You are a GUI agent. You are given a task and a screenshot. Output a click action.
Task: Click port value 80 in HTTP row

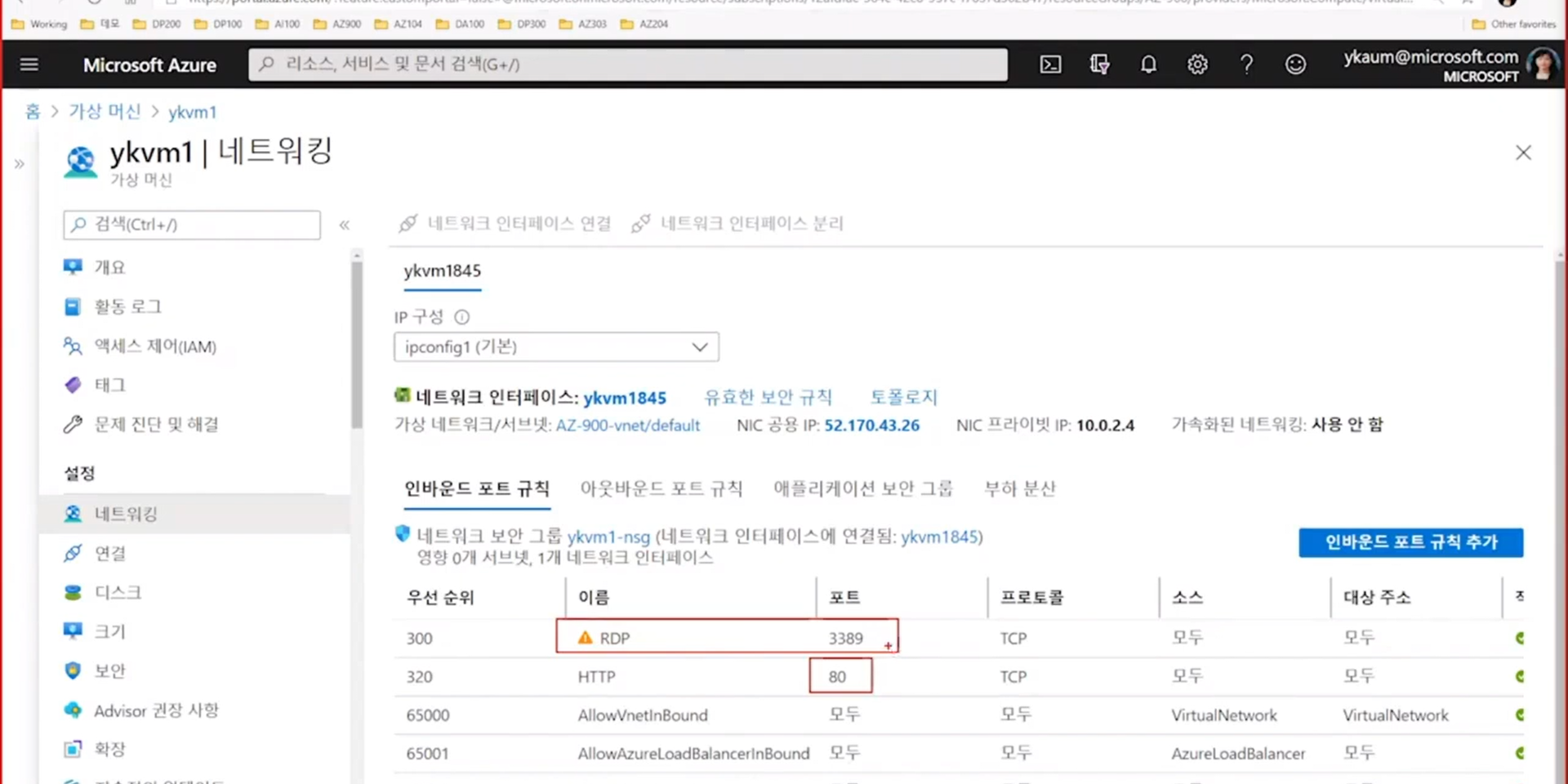pos(837,676)
